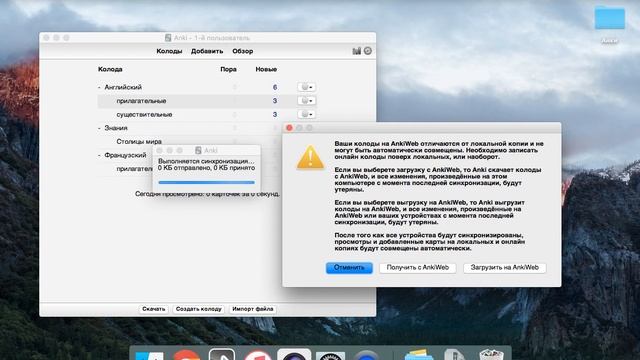
Task: Select the Знания deck
Action: (x=116, y=128)
